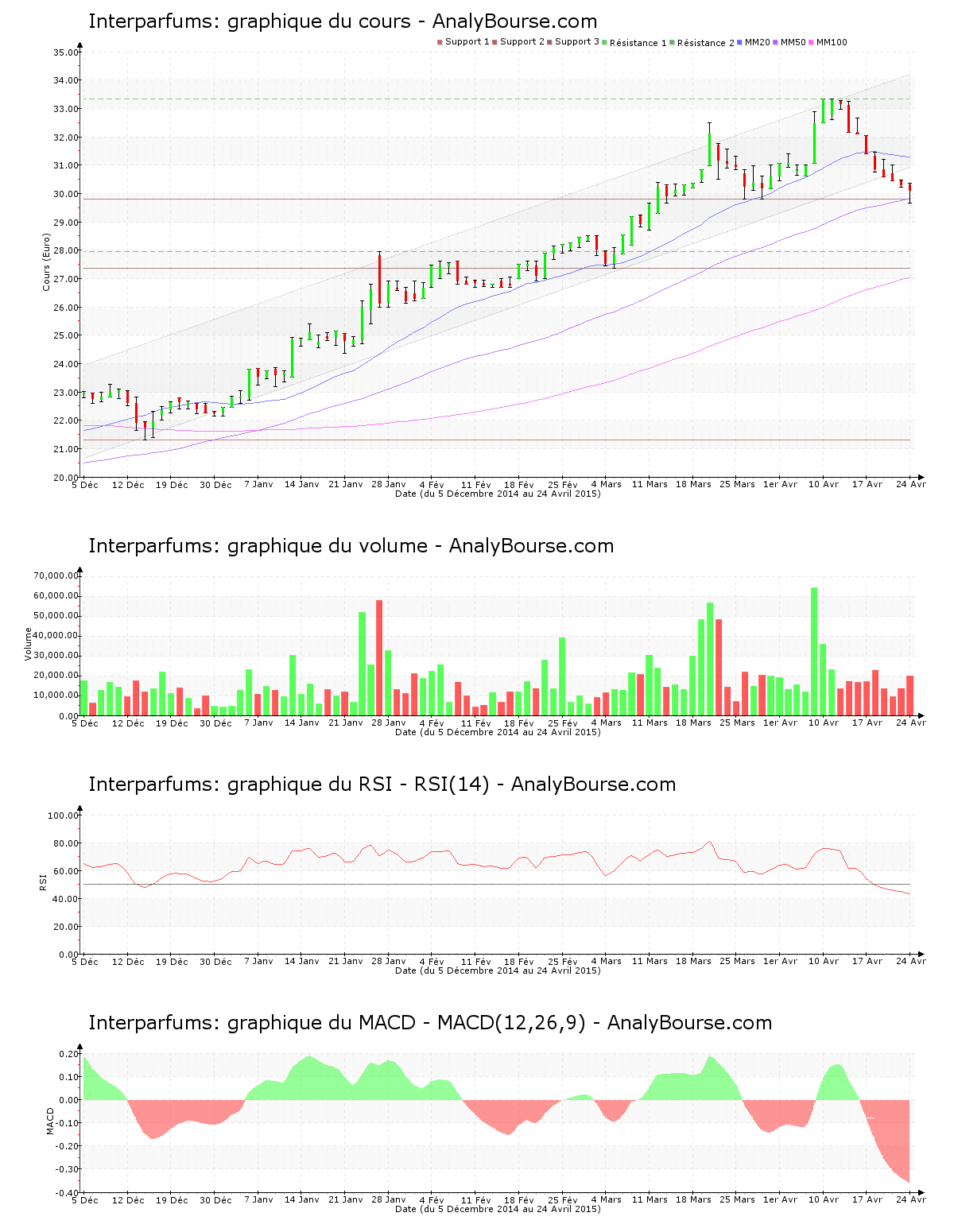This screenshot has height=1232, width=954.
Task: Click '18 Mars' under the volume chart
Action: 693,723
